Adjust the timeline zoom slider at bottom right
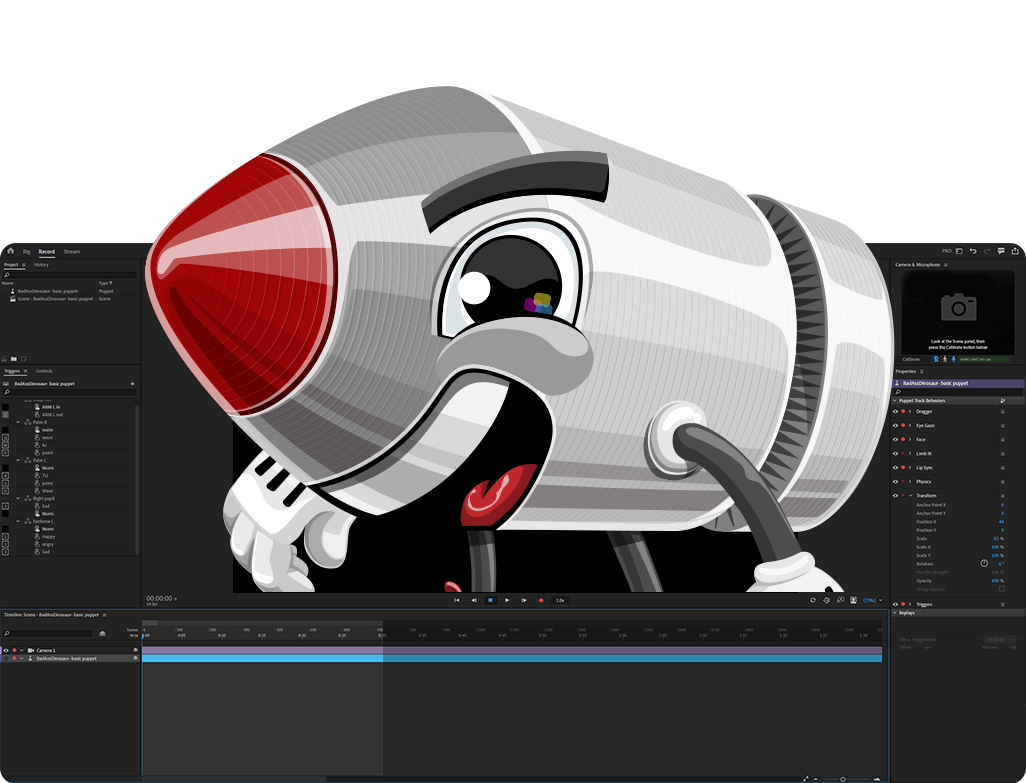The height and width of the screenshot is (783, 1026). [842, 778]
